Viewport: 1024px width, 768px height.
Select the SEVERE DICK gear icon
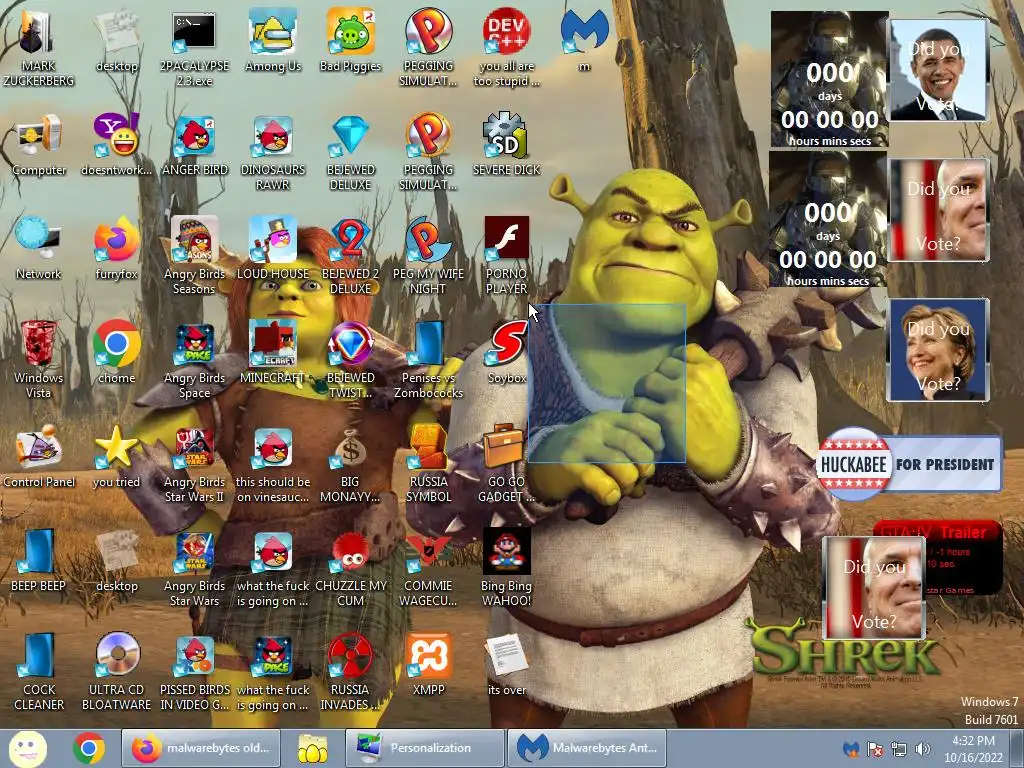click(506, 145)
